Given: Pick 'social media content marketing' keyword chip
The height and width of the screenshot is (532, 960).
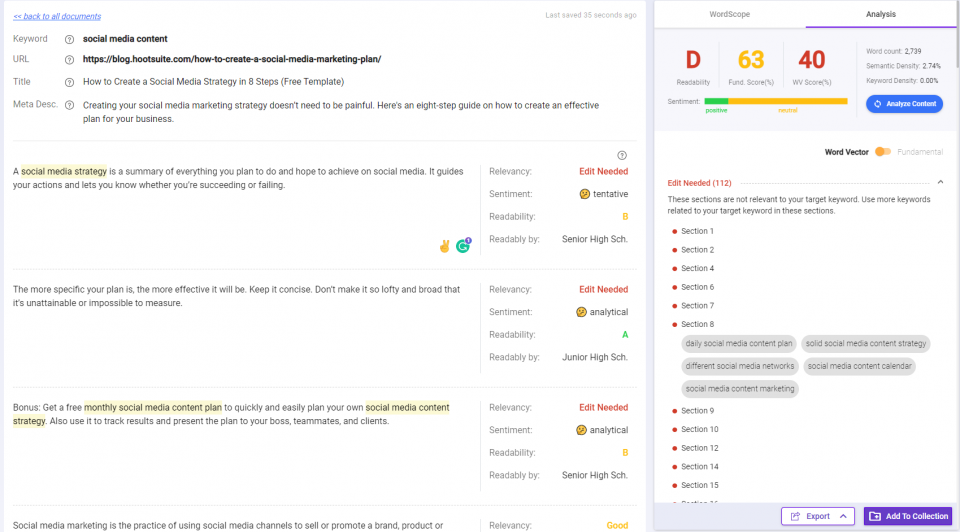Looking at the screenshot, I should coord(740,389).
